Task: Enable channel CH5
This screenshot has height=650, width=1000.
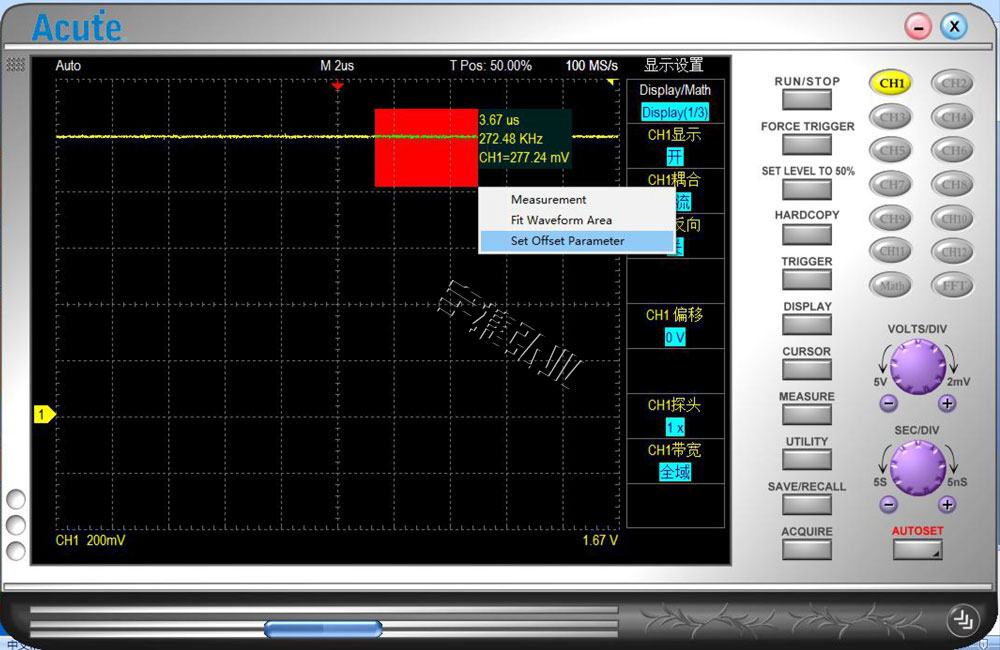Action: 891,151
